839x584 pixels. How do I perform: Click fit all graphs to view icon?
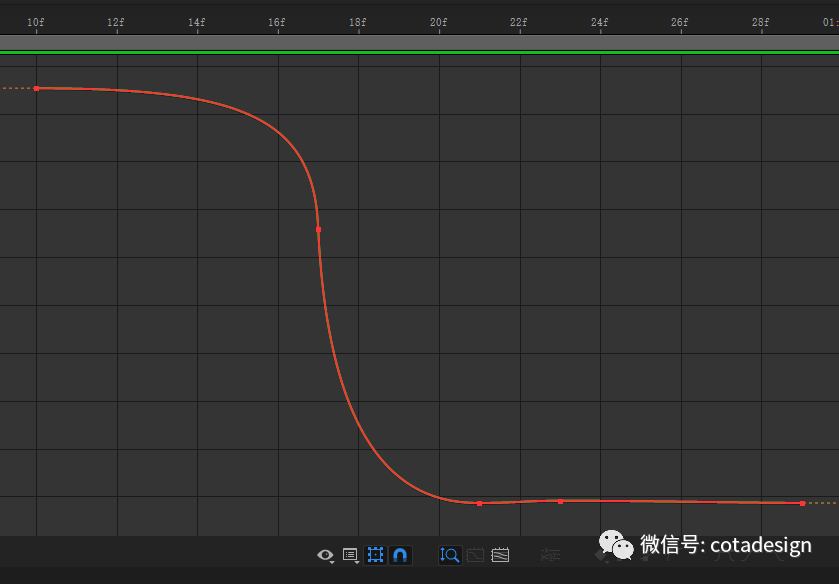point(500,555)
